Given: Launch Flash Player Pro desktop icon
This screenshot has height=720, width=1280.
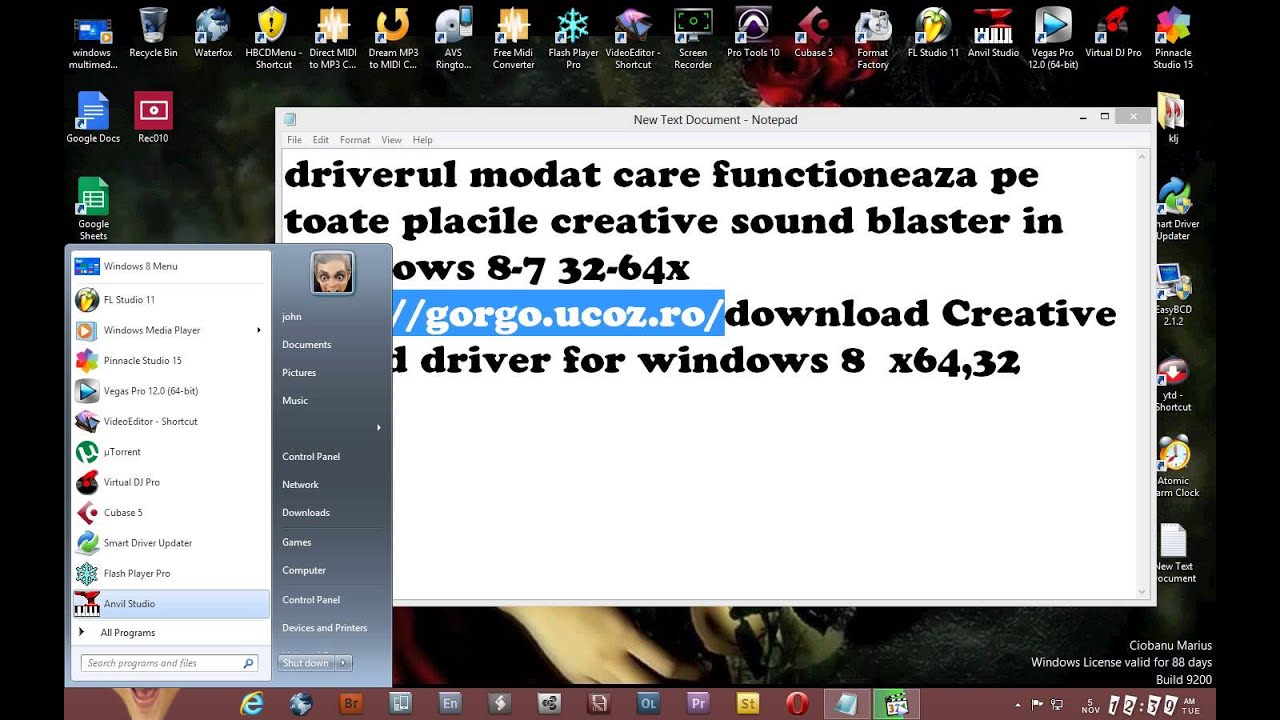Looking at the screenshot, I should 573,36.
